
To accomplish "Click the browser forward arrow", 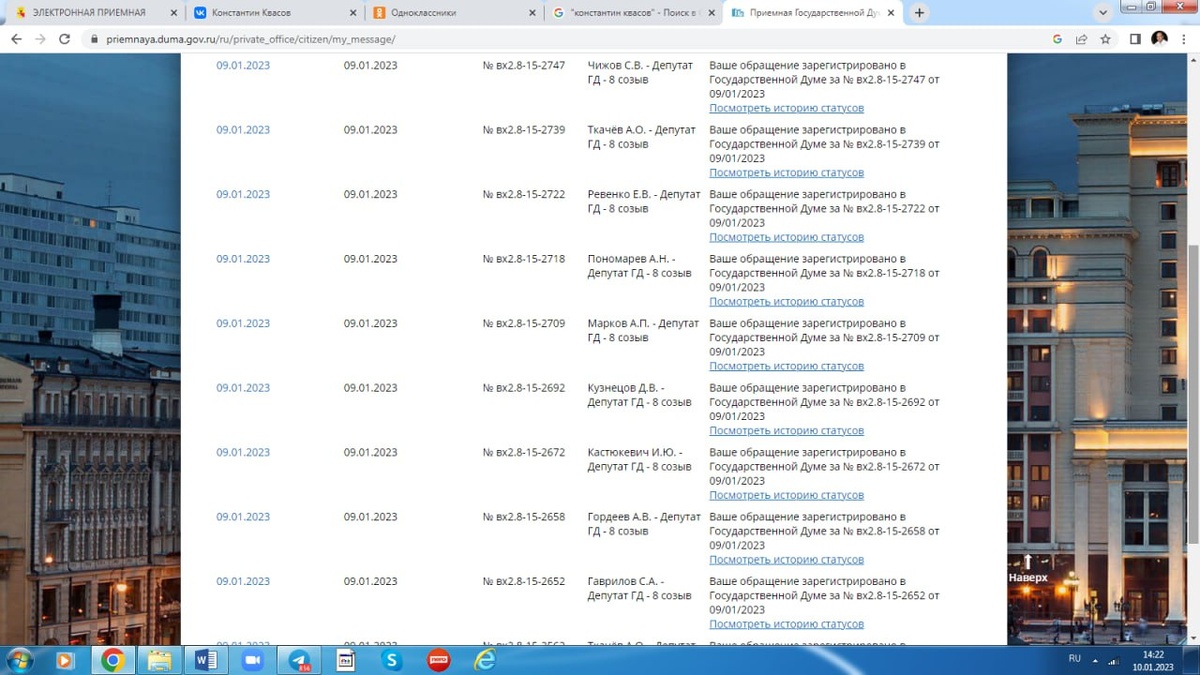I will pyautogui.click(x=40, y=39).
